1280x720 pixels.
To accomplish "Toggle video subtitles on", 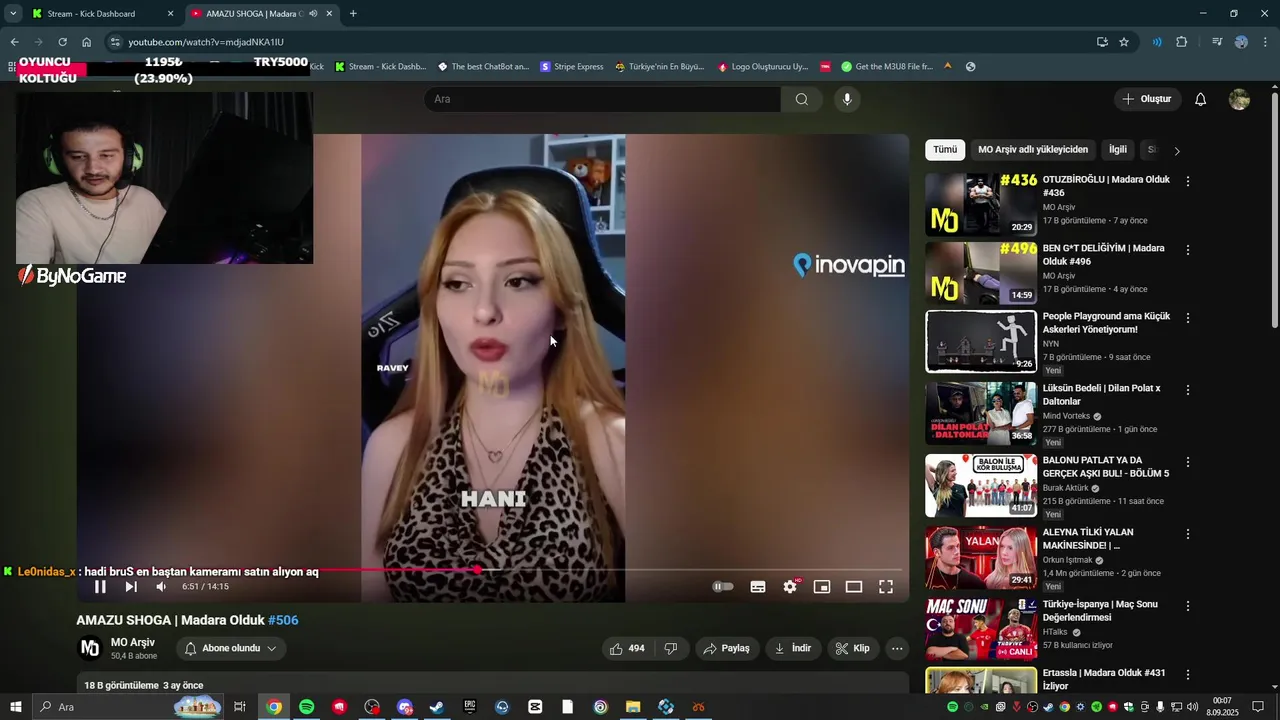I will [x=758, y=587].
